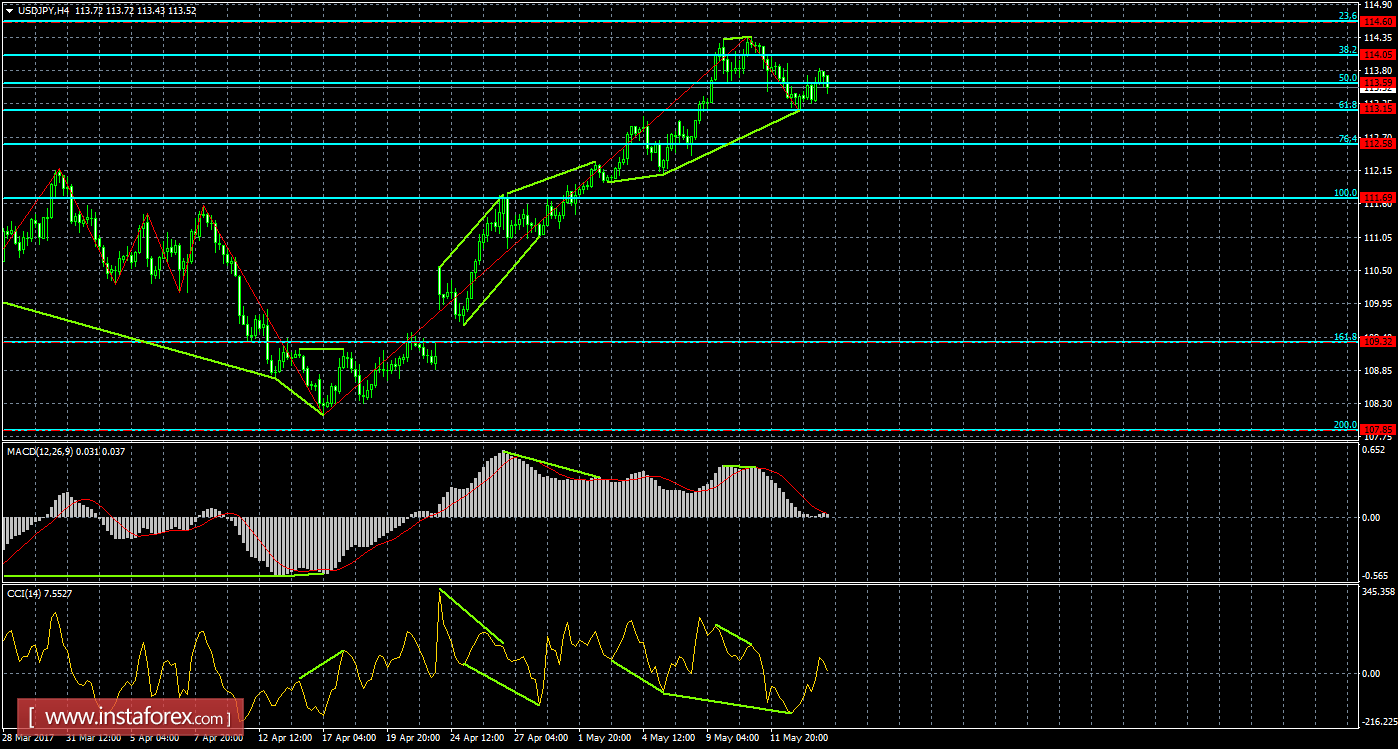Select the 28 Mar 2017 date label
The height and width of the screenshot is (749, 1398).
28,738
